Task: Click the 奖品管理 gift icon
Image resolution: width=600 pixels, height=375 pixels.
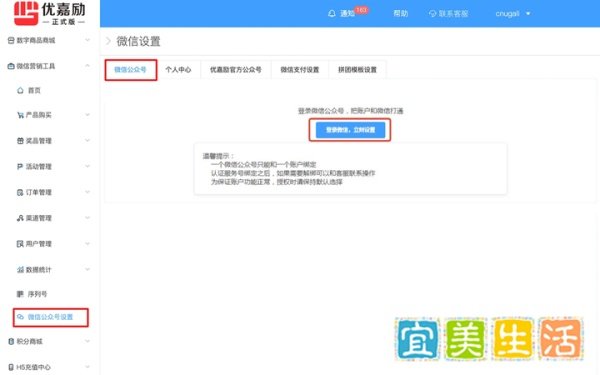Action: point(20,141)
